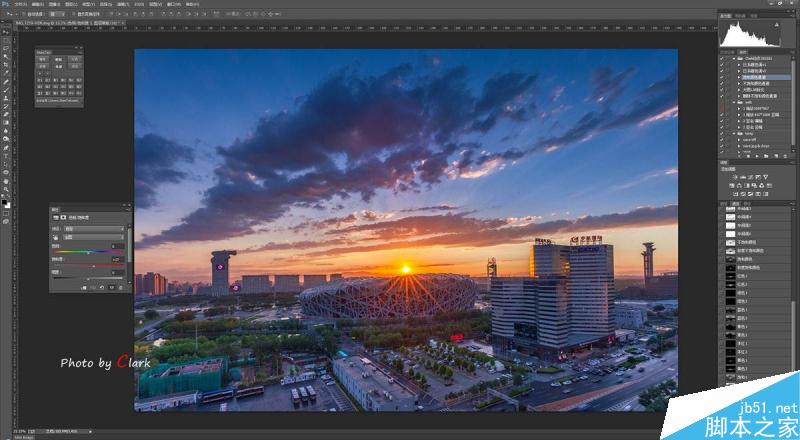800x440 pixels.
Task: Select the Blur tool
Action: click(6, 131)
